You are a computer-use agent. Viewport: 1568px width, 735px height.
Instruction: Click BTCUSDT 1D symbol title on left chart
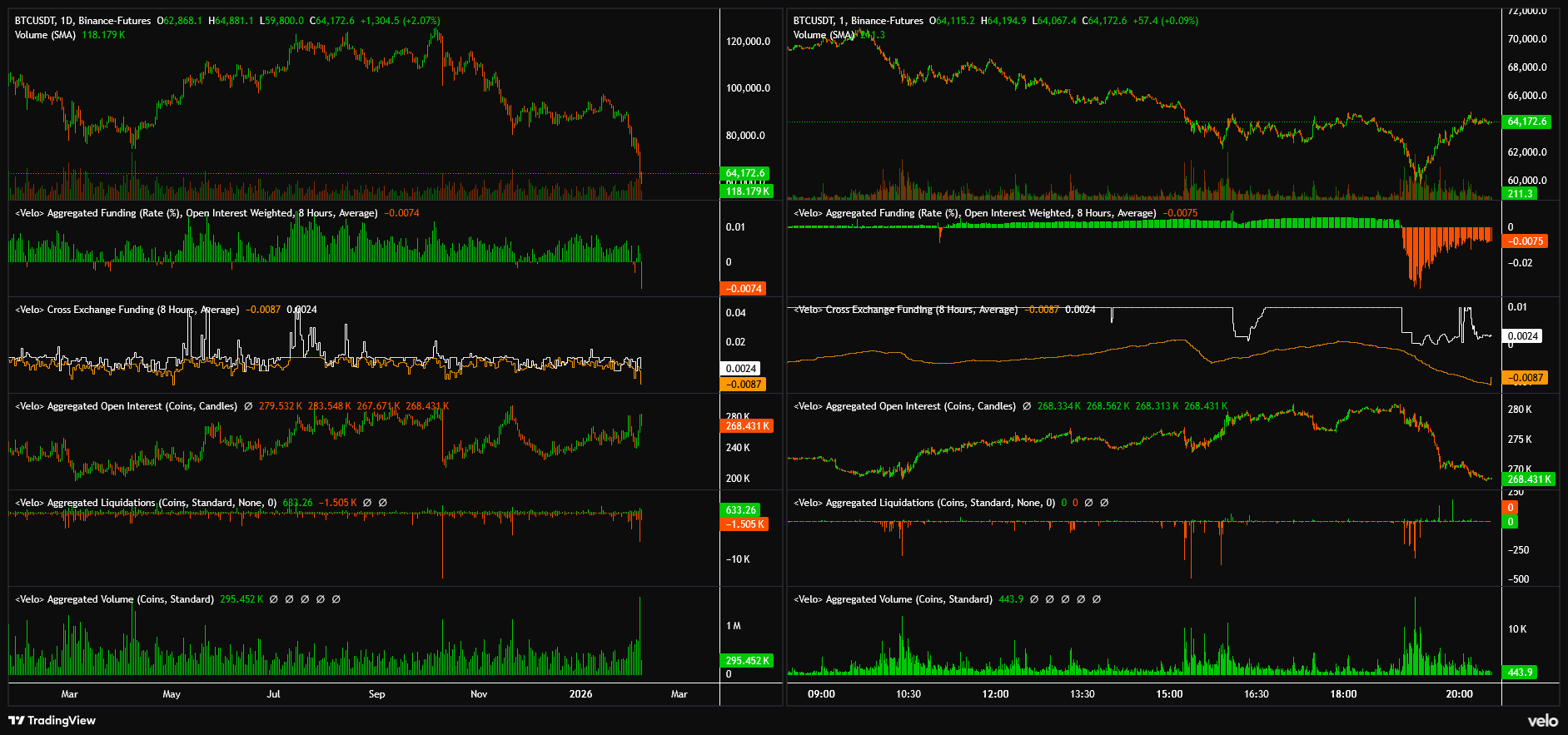82,21
